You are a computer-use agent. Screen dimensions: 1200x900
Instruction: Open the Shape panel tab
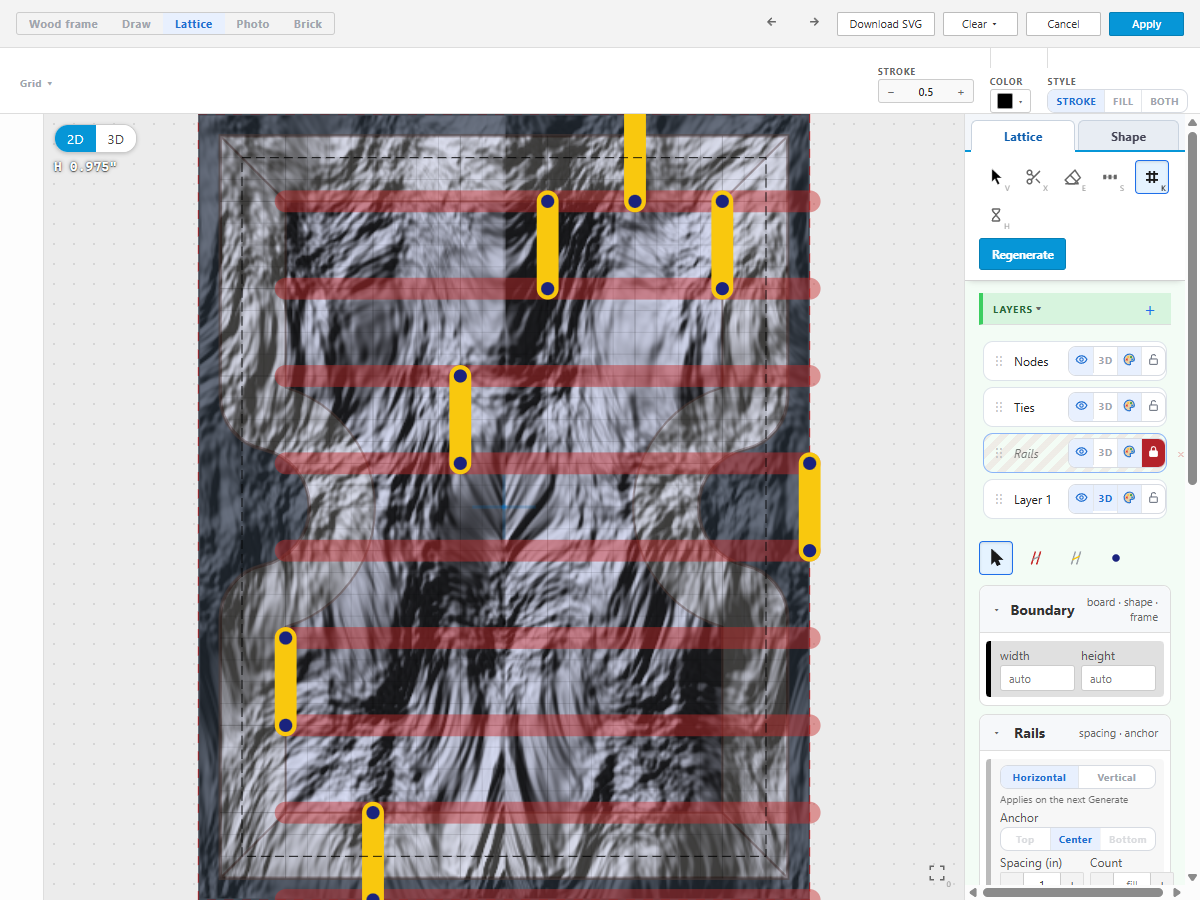pos(1128,136)
